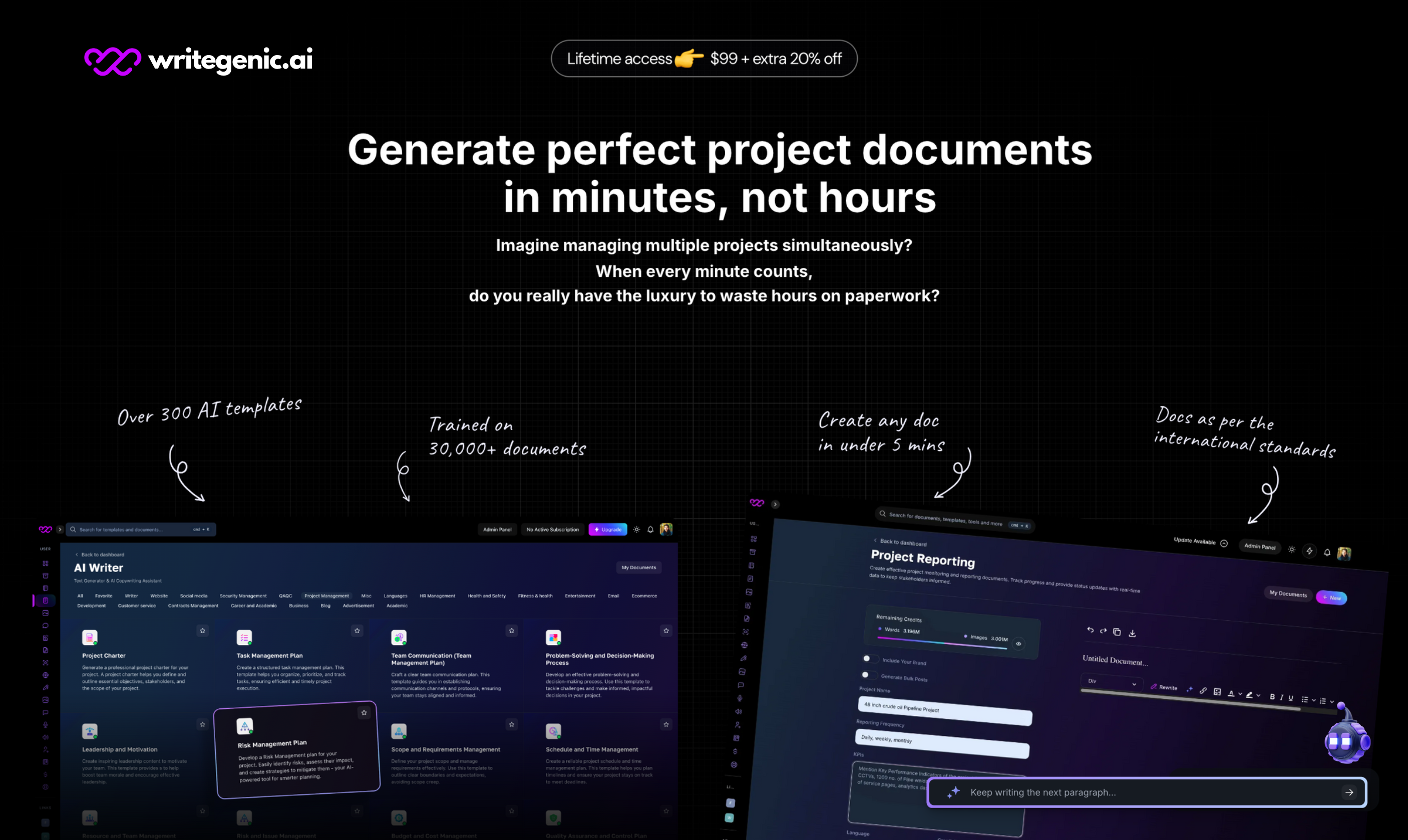
Task: Favorite the Risk Management Plan star
Action: click(x=364, y=713)
